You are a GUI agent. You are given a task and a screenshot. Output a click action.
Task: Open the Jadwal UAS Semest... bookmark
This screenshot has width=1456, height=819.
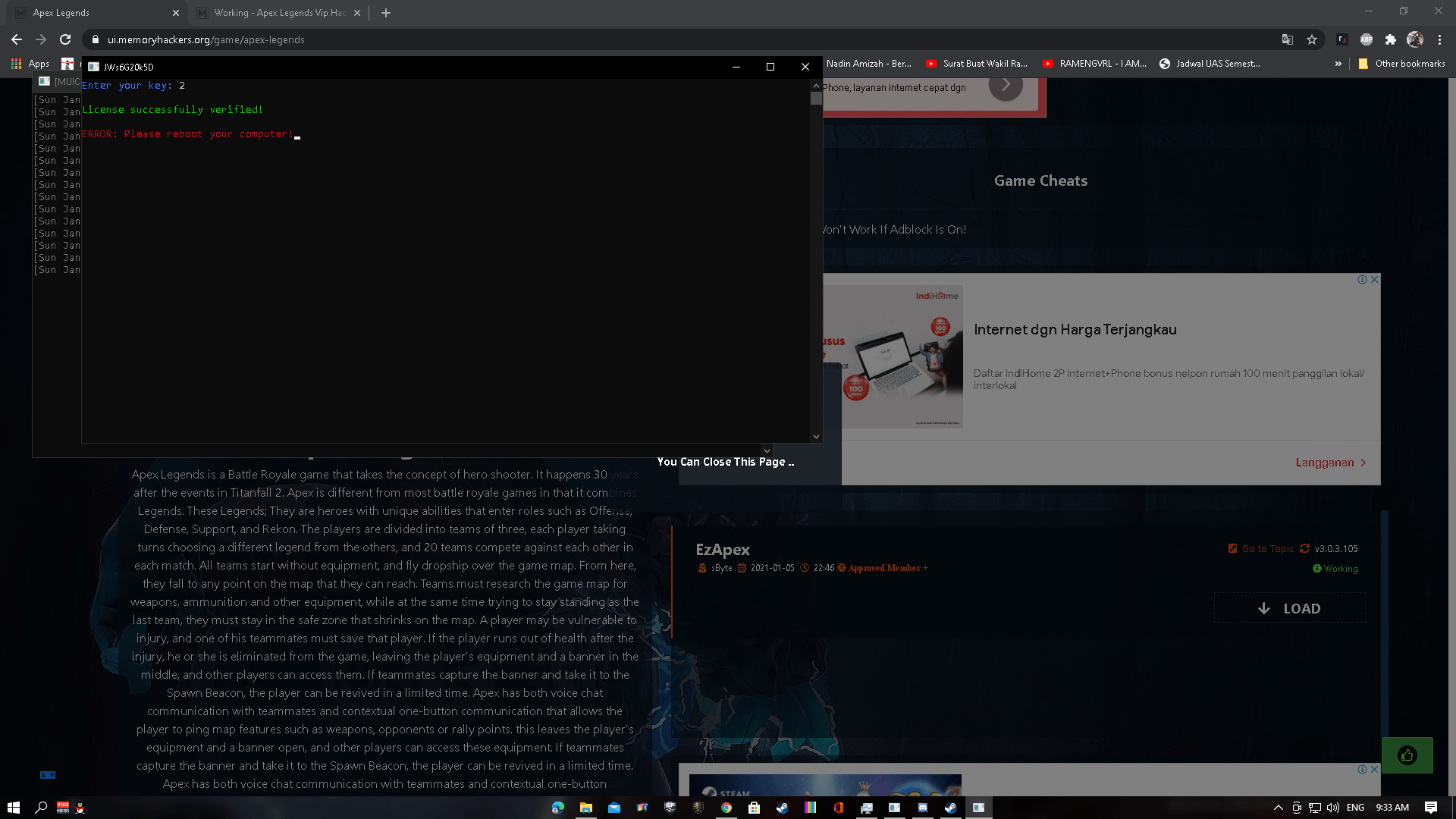pyautogui.click(x=1210, y=64)
